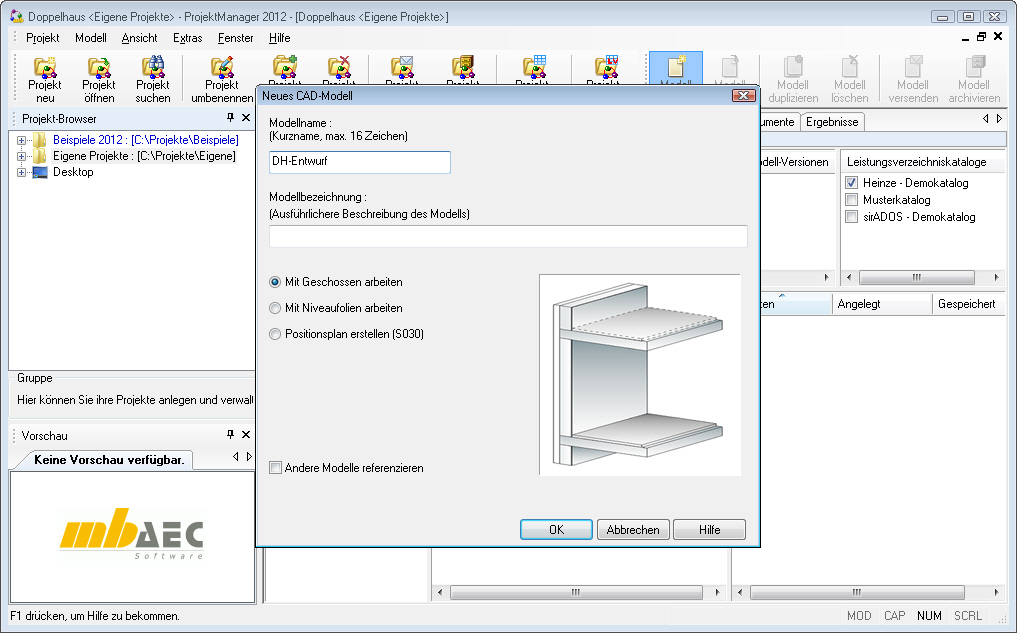This screenshot has height=633, width=1017.
Task: Check the sirADOS - Demokatalog box
Action: point(852,217)
